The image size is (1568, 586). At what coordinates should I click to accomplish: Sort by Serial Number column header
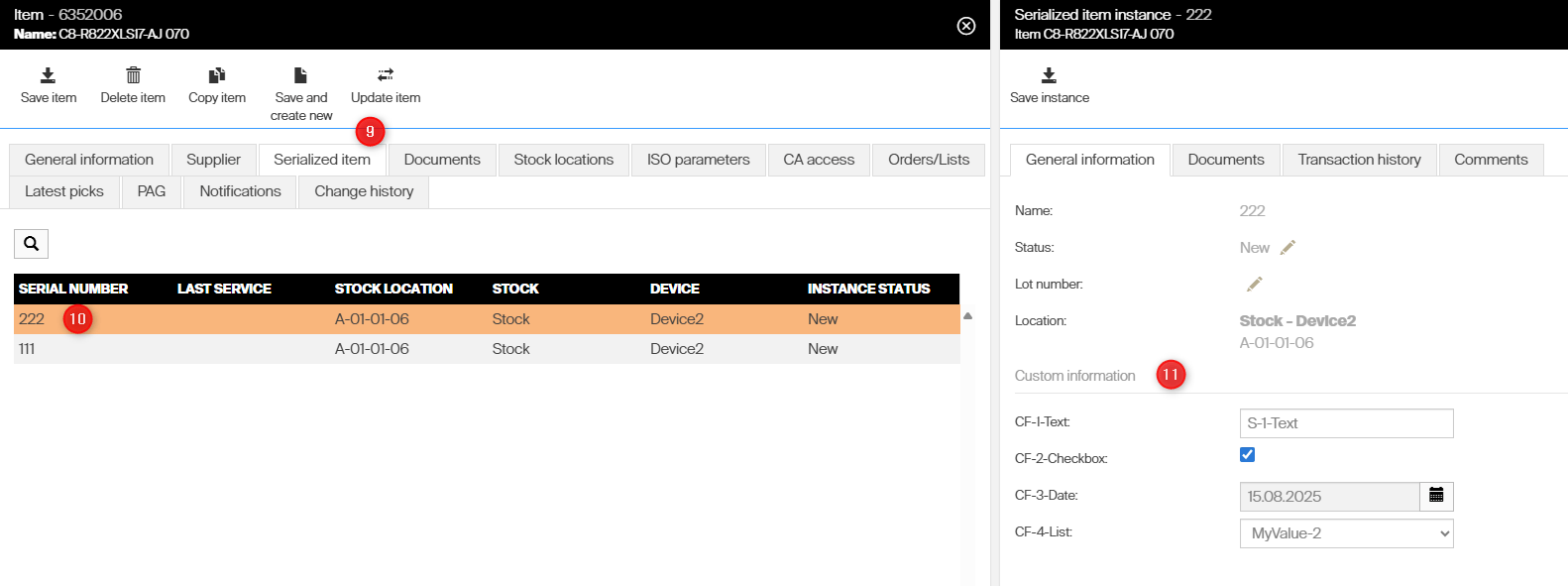tap(73, 289)
